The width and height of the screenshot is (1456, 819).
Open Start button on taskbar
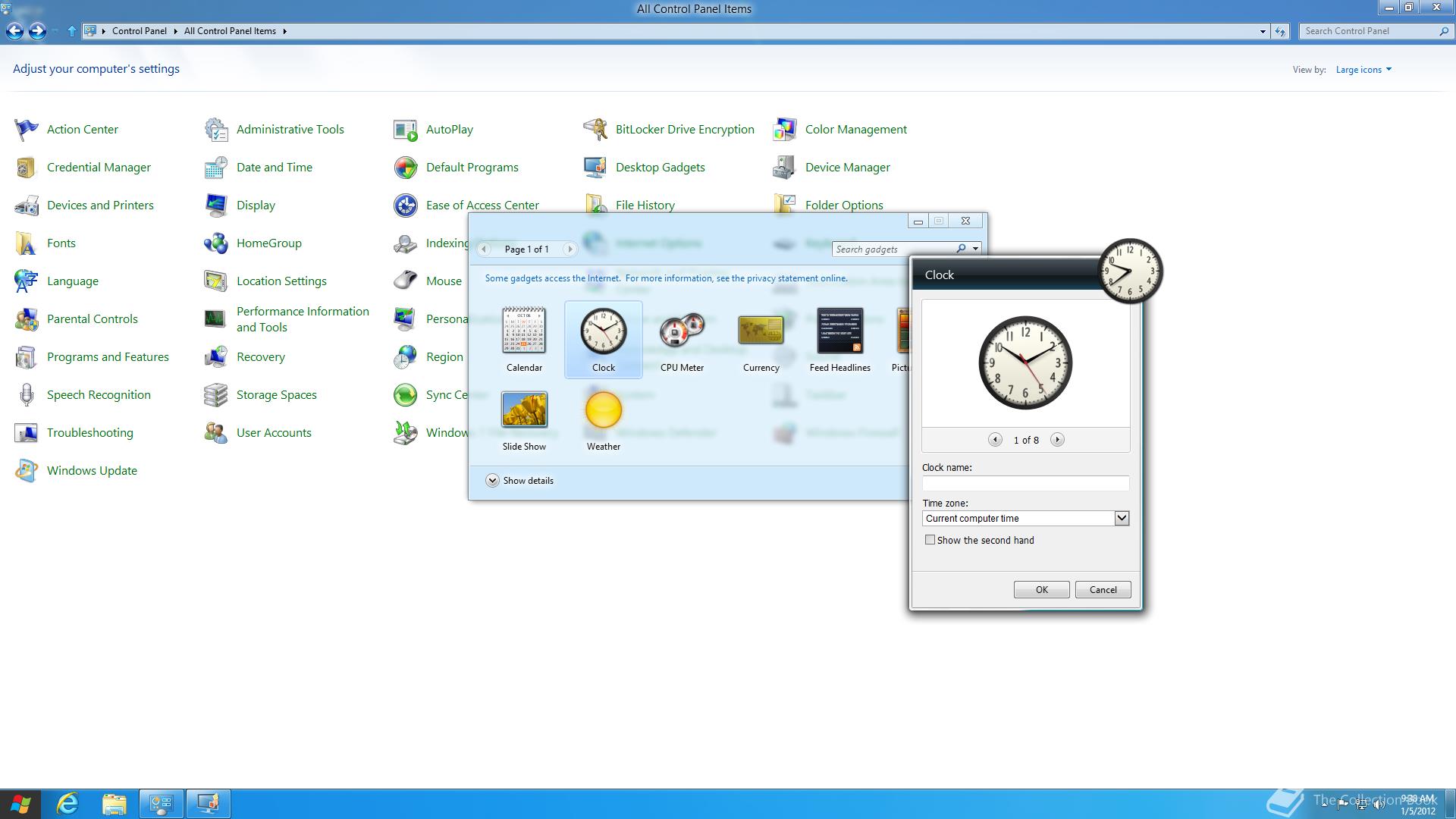[x=20, y=804]
